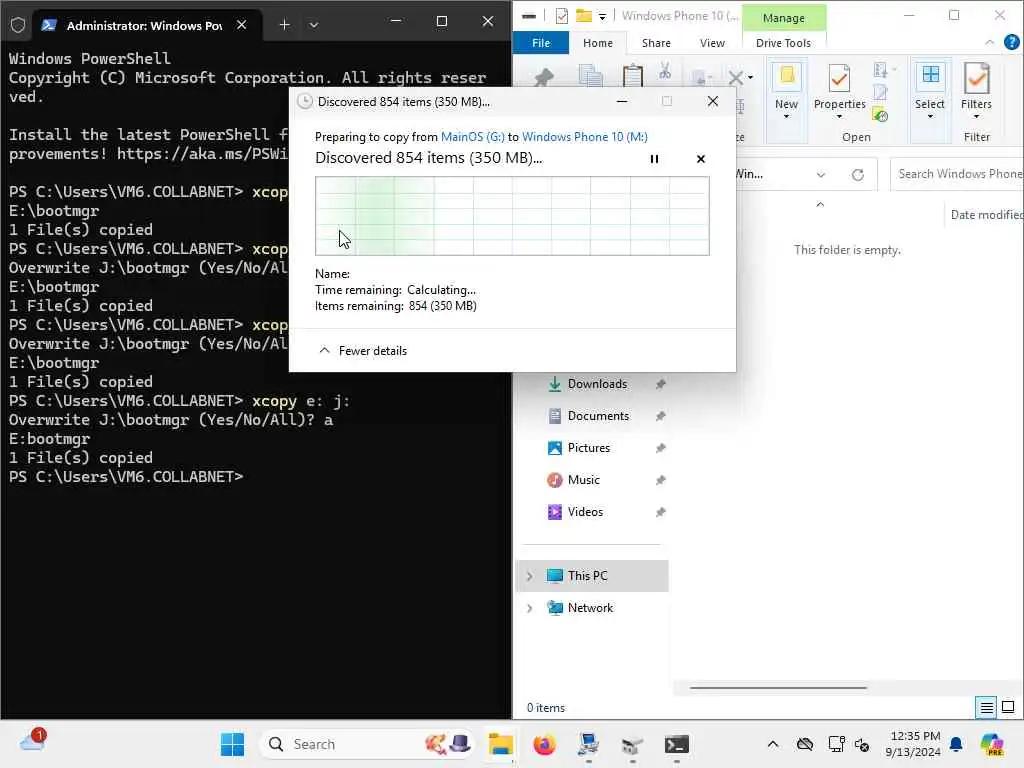
Task: Click the Delete X icon in ribbon
Action: [x=735, y=78]
